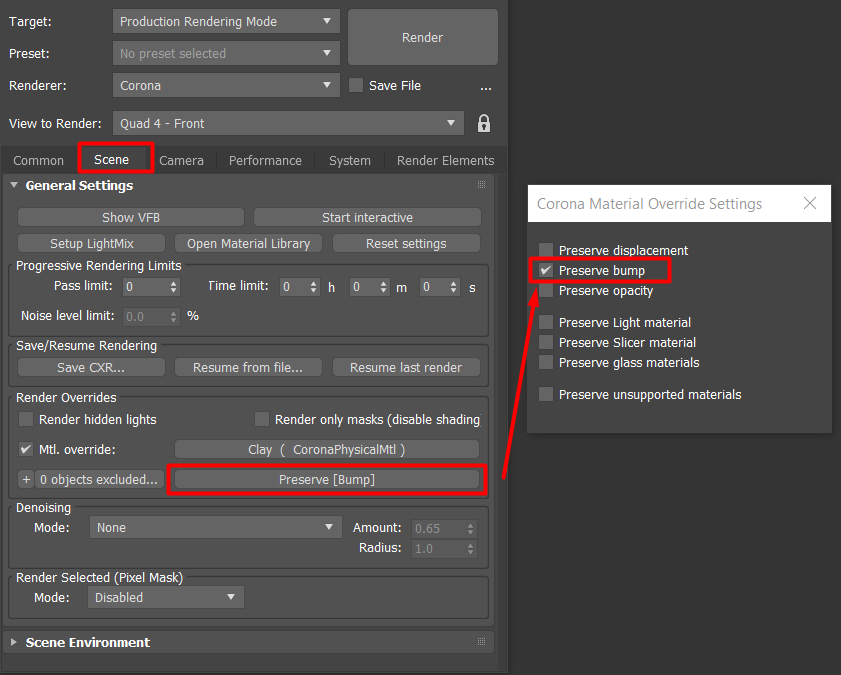Click the lock icon beside View to Render
This screenshot has height=675, width=841.
484,123
